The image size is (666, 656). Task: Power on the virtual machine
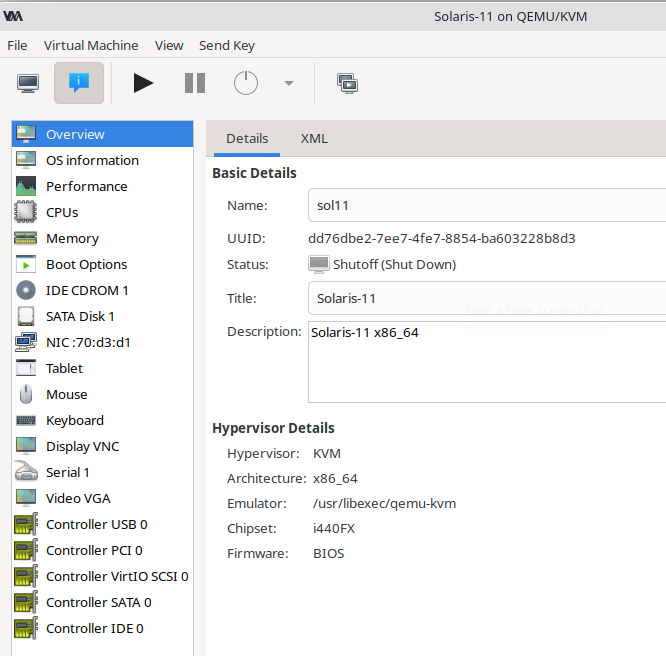pos(143,83)
